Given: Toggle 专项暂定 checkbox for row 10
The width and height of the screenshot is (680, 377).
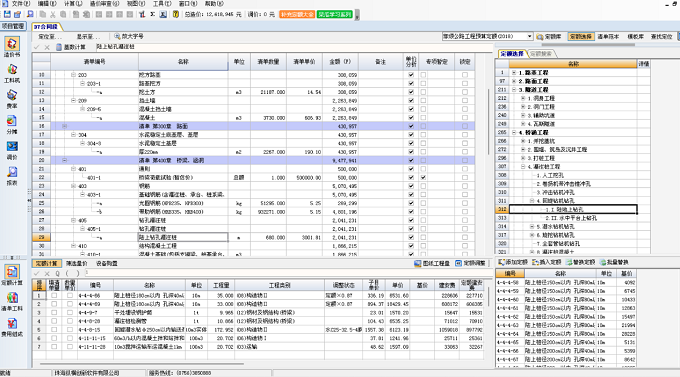Looking at the screenshot, I should [x=423, y=75].
